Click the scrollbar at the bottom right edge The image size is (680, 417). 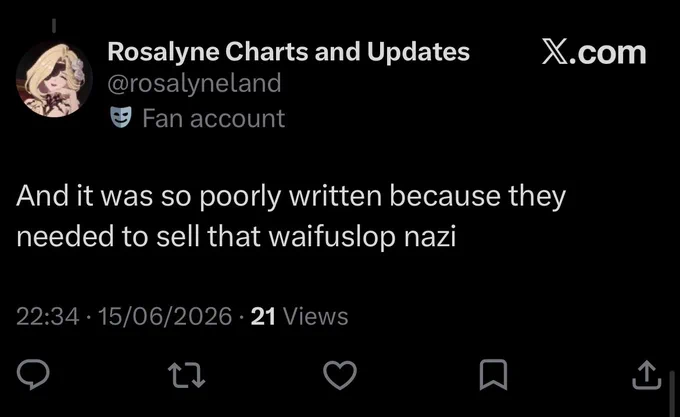click(x=672, y=394)
